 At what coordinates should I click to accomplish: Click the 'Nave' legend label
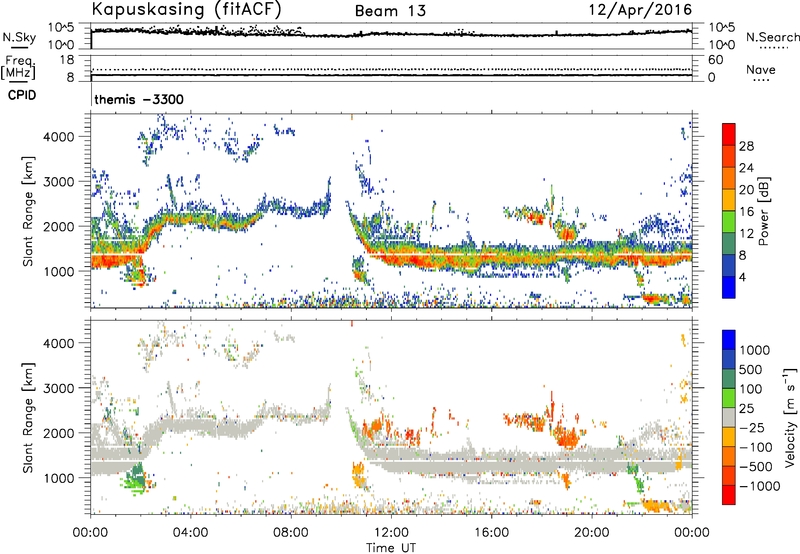[x=761, y=69]
